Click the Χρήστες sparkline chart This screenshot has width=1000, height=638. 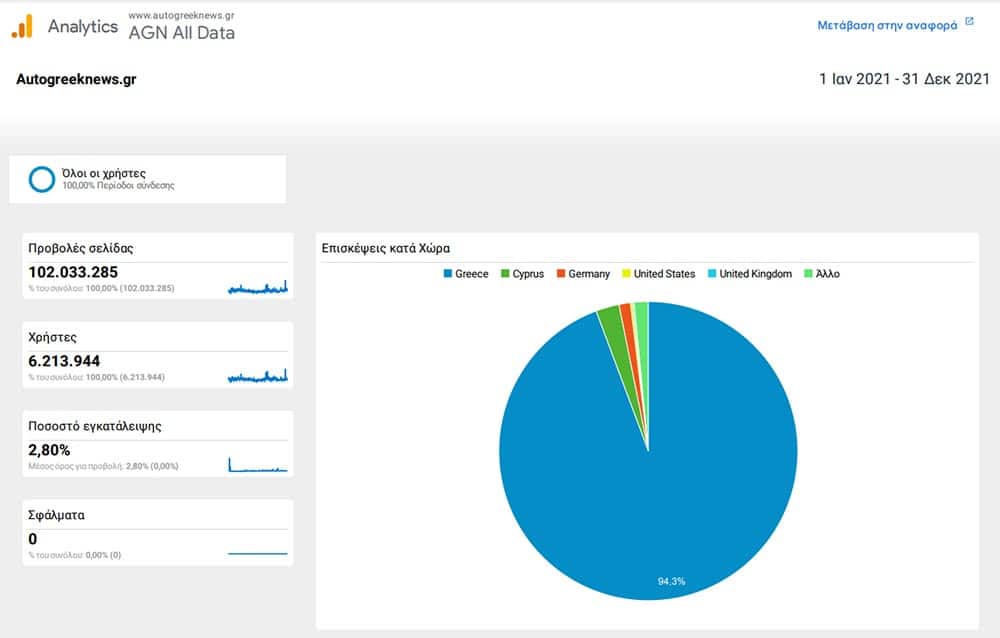pos(257,376)
